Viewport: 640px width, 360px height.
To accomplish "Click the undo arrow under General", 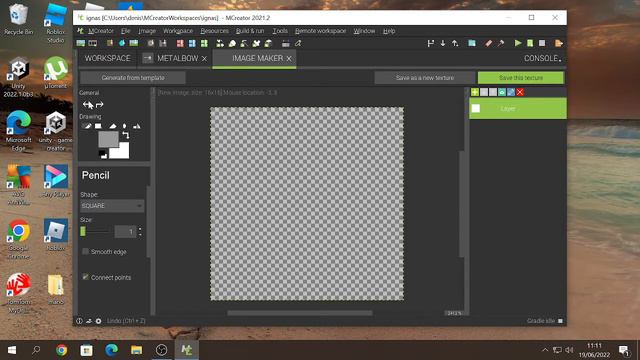I will coord(87,105).
